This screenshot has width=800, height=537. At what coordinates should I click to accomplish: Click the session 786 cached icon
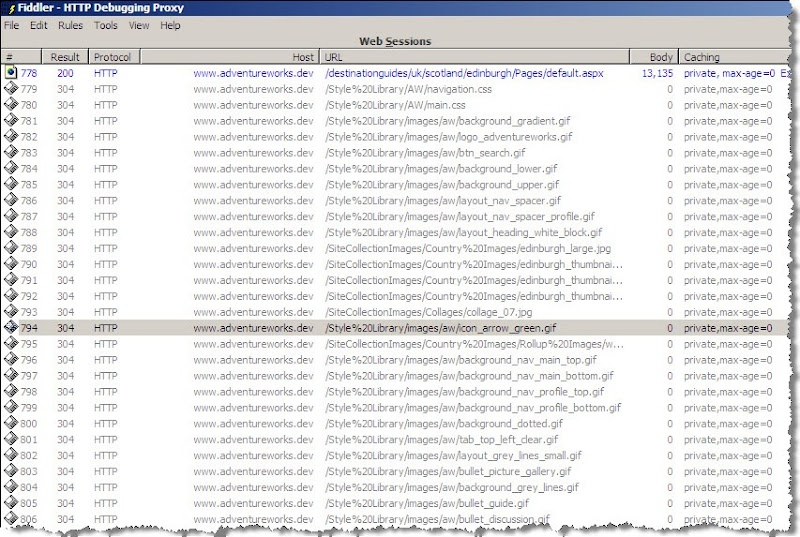tap(11, 199)
